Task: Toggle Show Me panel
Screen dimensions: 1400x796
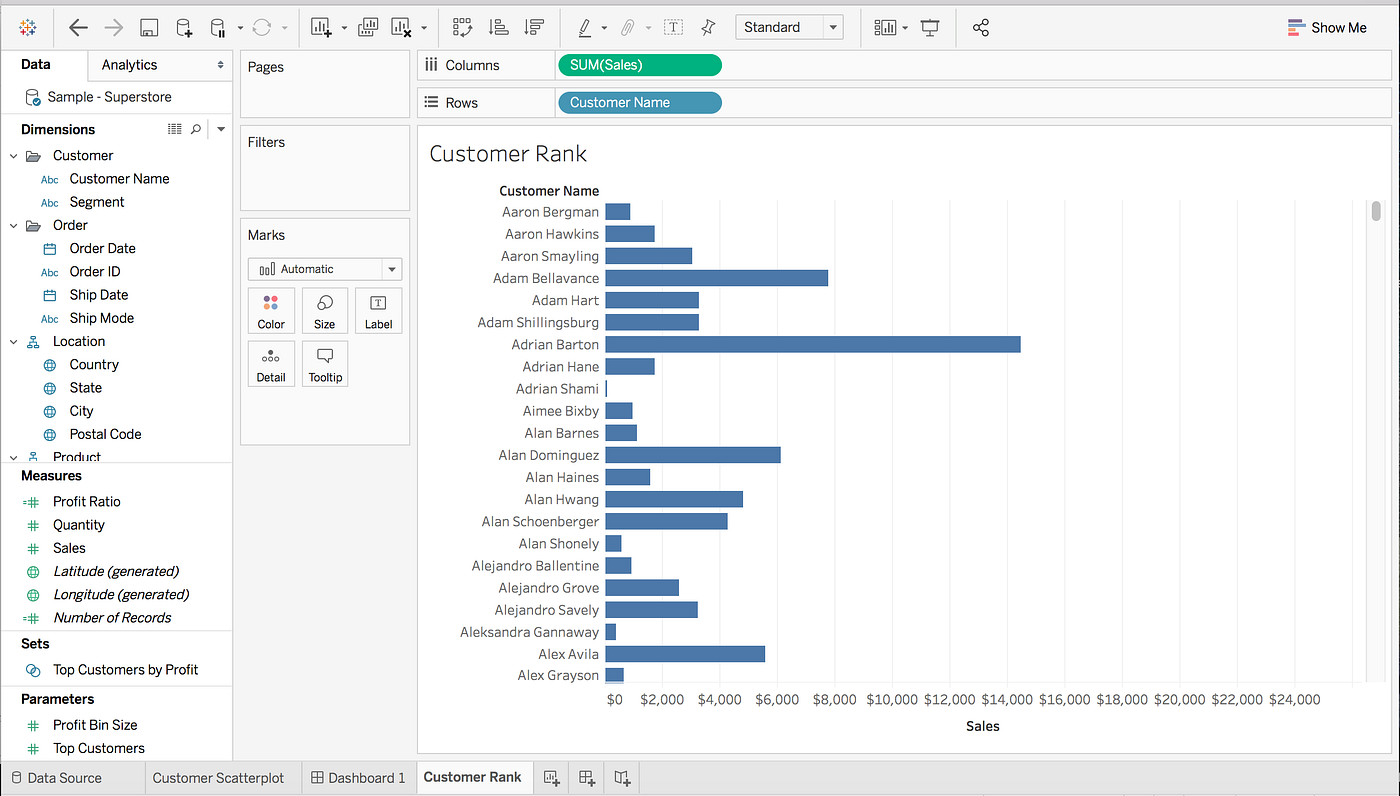Action: [1328, 27]
